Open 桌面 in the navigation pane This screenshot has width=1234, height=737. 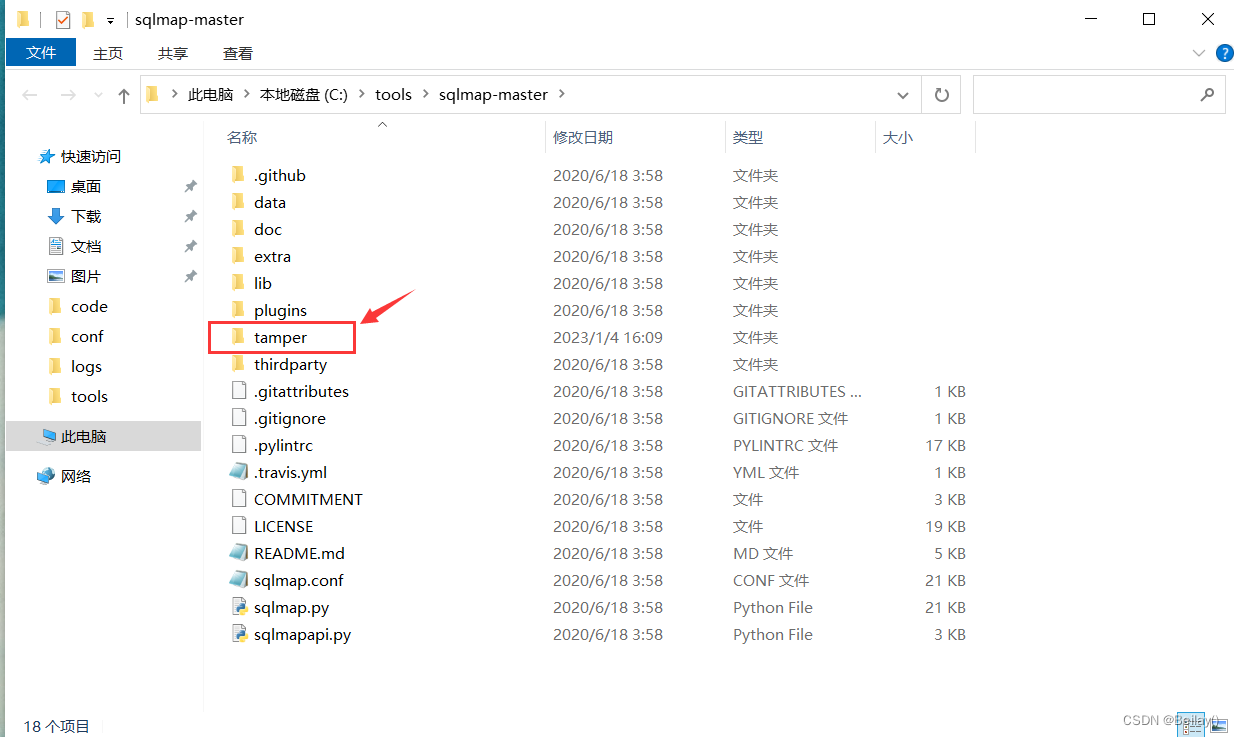[86, 187]
